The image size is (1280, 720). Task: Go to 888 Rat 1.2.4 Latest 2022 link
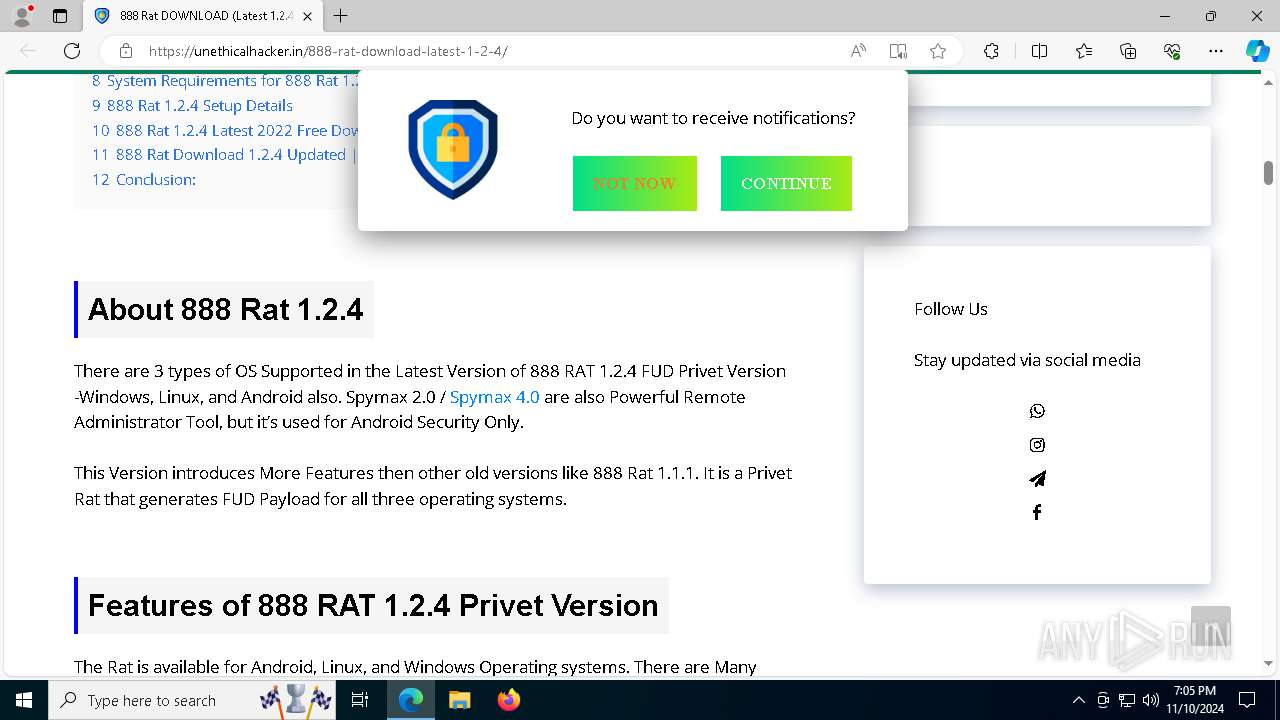225,130
